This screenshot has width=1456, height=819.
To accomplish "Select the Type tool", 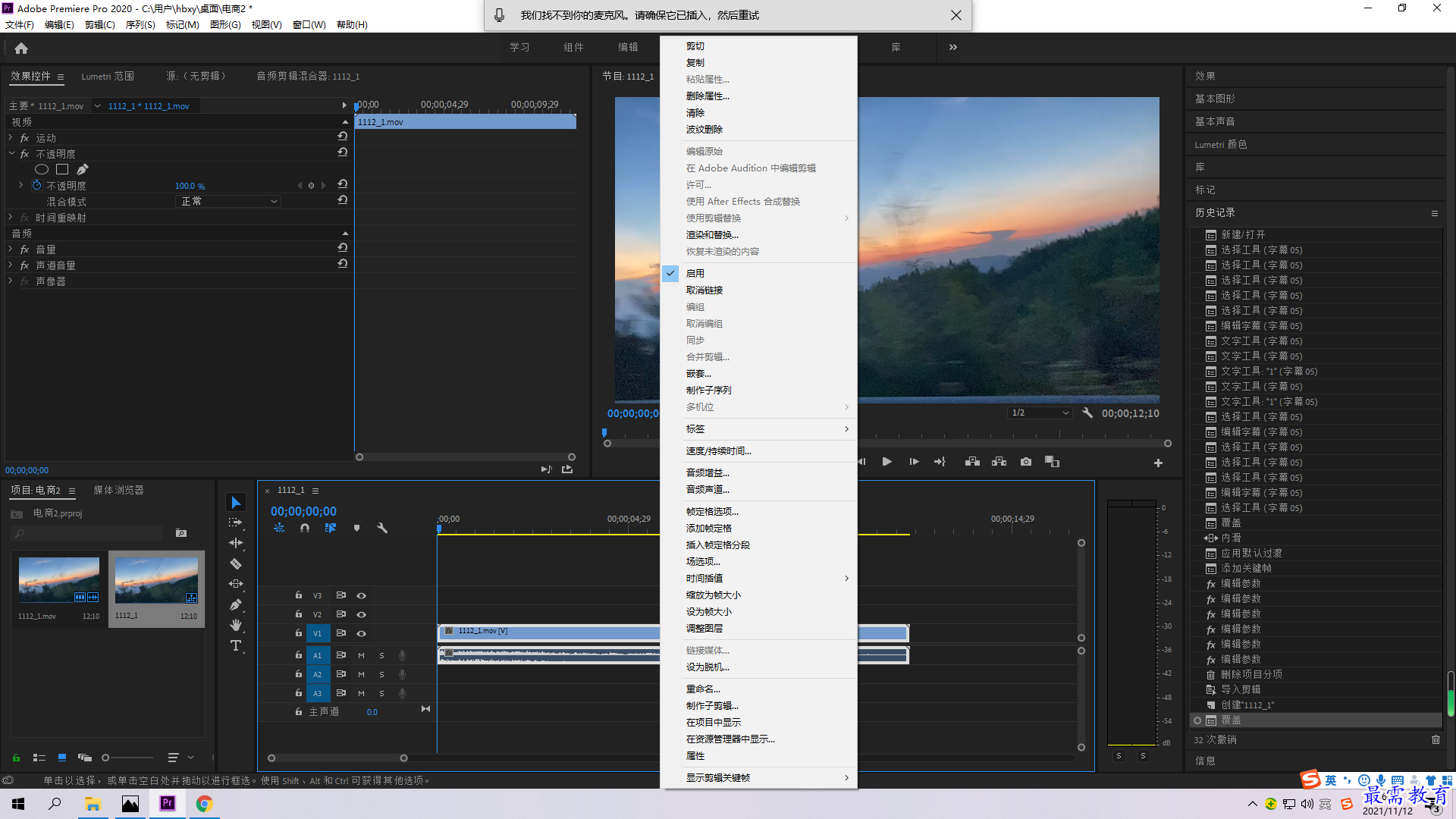I will tap(236, 645).
